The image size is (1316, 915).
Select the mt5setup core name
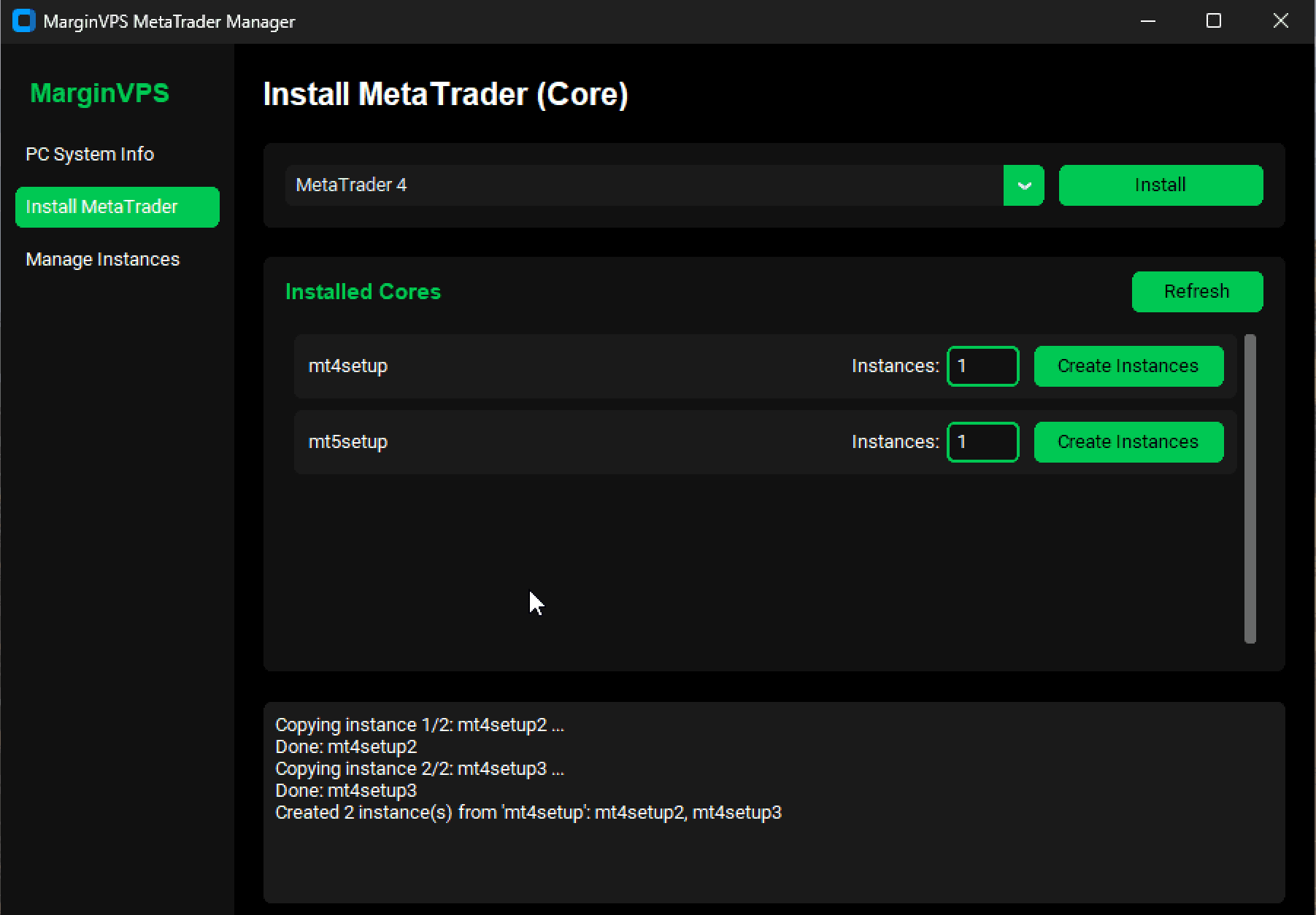pyautogui.click(x=348, y=442)
